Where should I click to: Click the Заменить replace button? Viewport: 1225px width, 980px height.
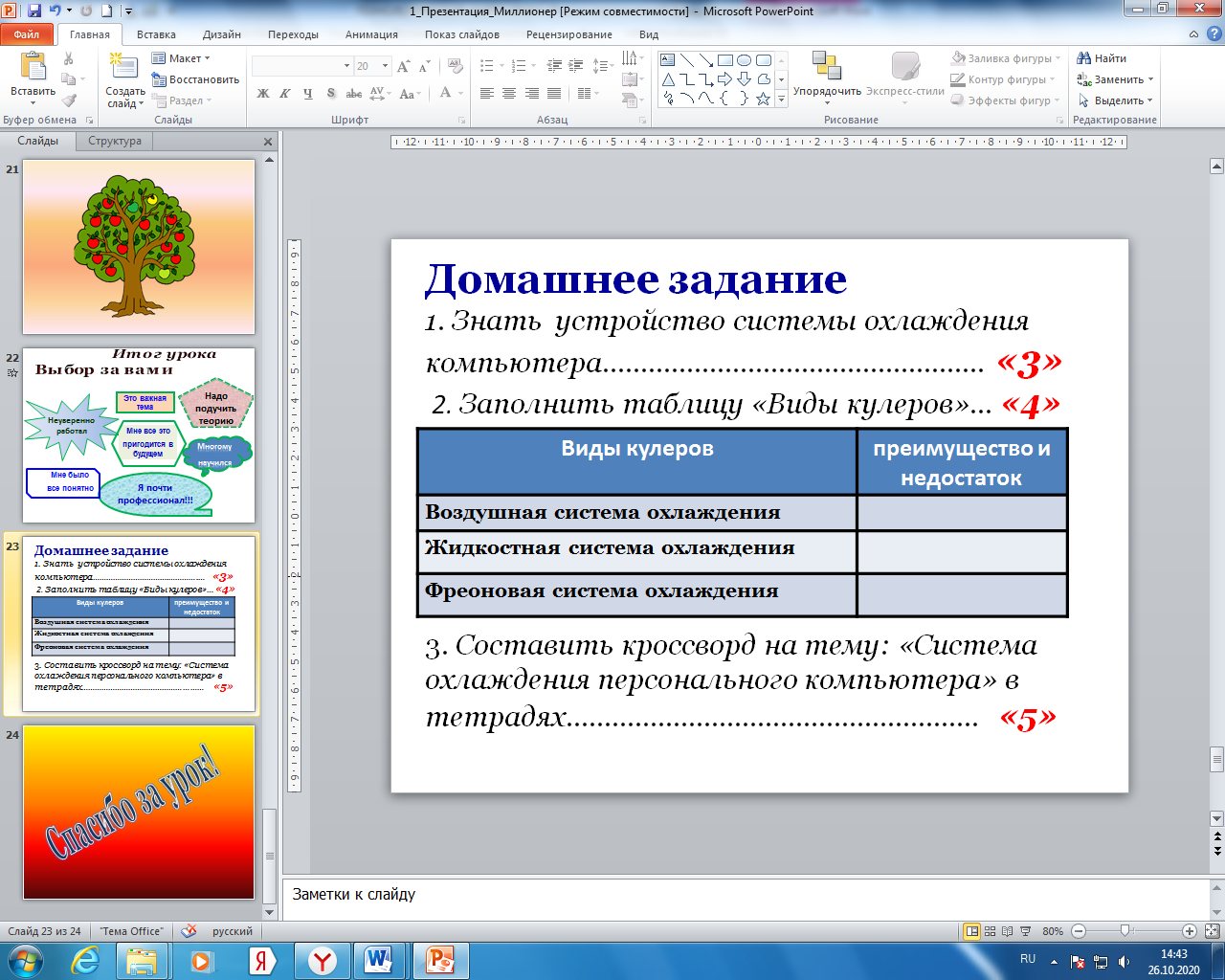point(1116,79)
